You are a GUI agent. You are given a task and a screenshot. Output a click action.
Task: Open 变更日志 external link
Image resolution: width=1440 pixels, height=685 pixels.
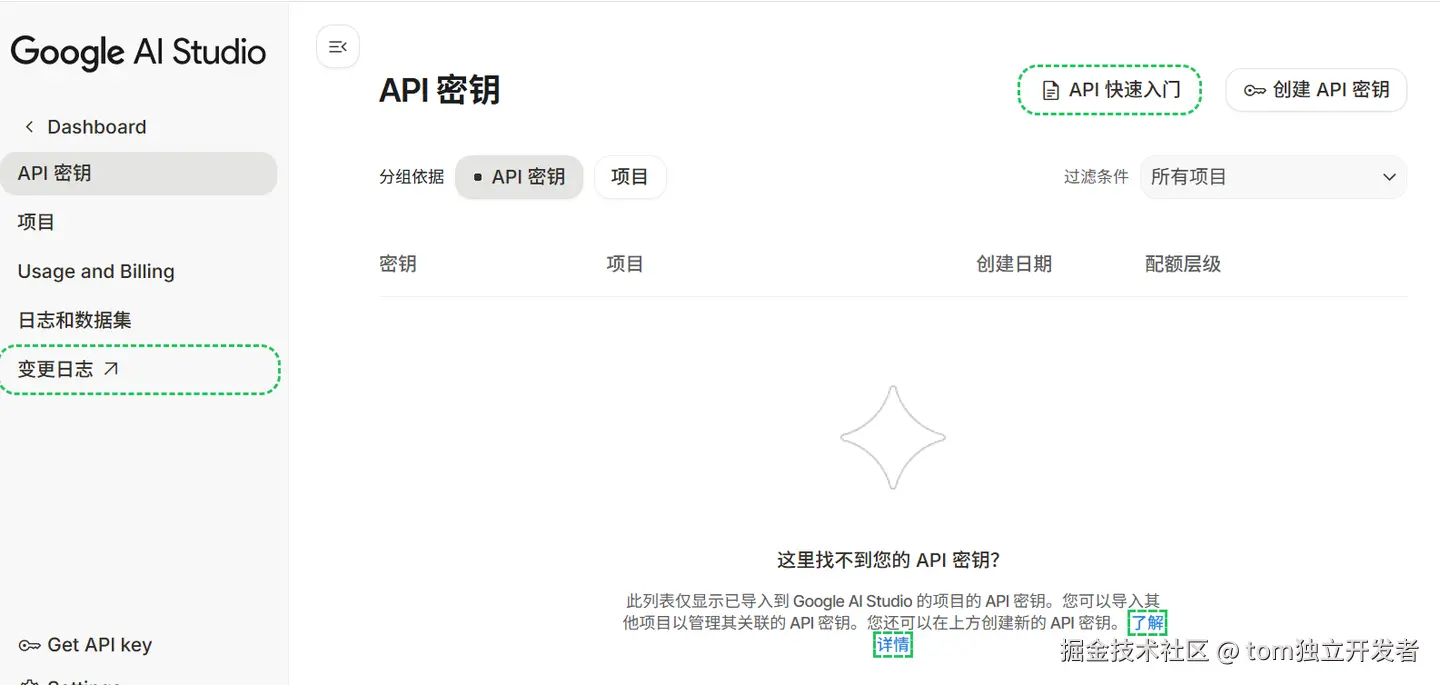point(139,369)
